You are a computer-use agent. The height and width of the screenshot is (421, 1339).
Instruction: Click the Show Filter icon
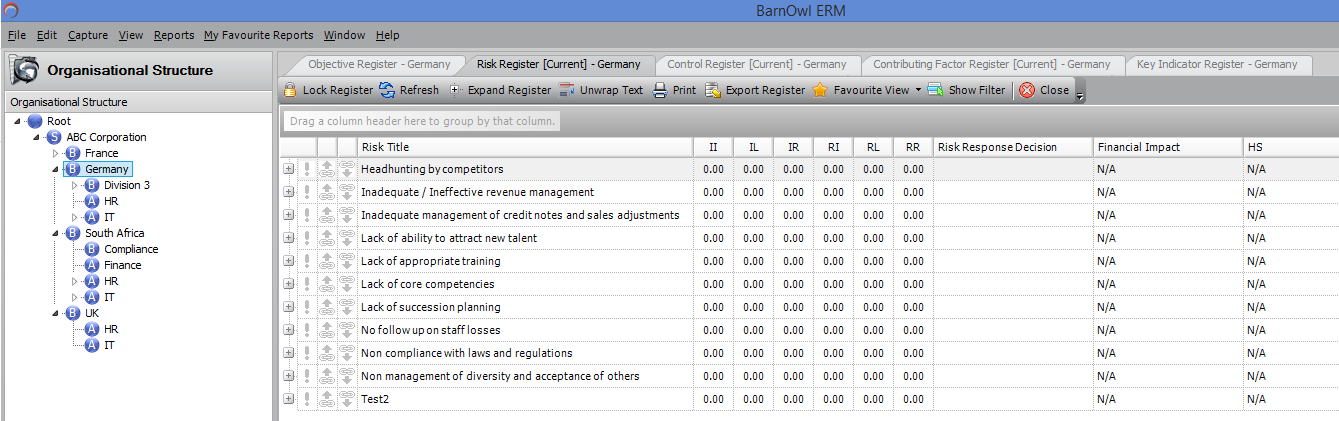(x=935, y=90)
